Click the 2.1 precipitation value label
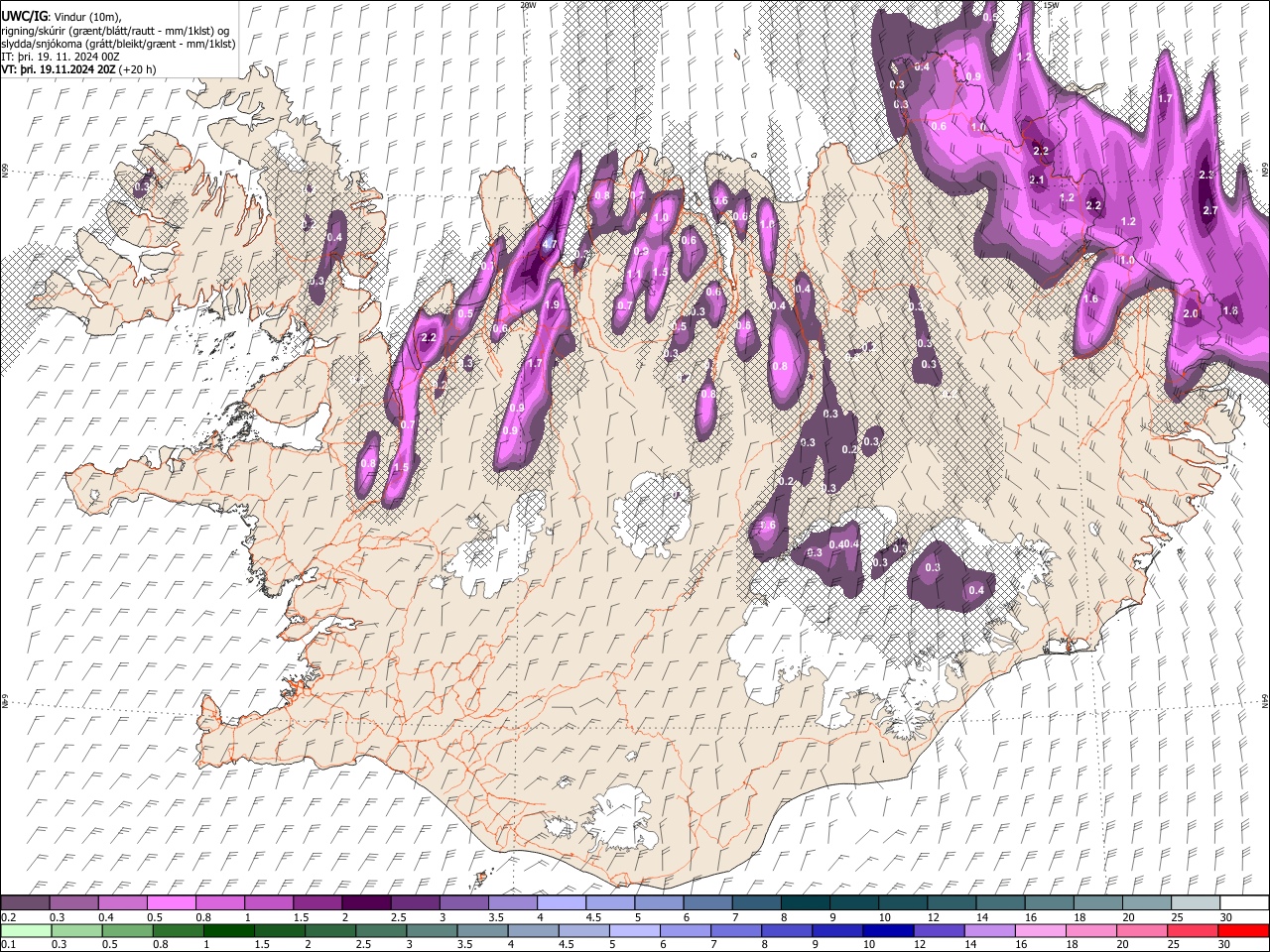Image resolution: width=1270 pixels, height=952 pixels. 1037,179
